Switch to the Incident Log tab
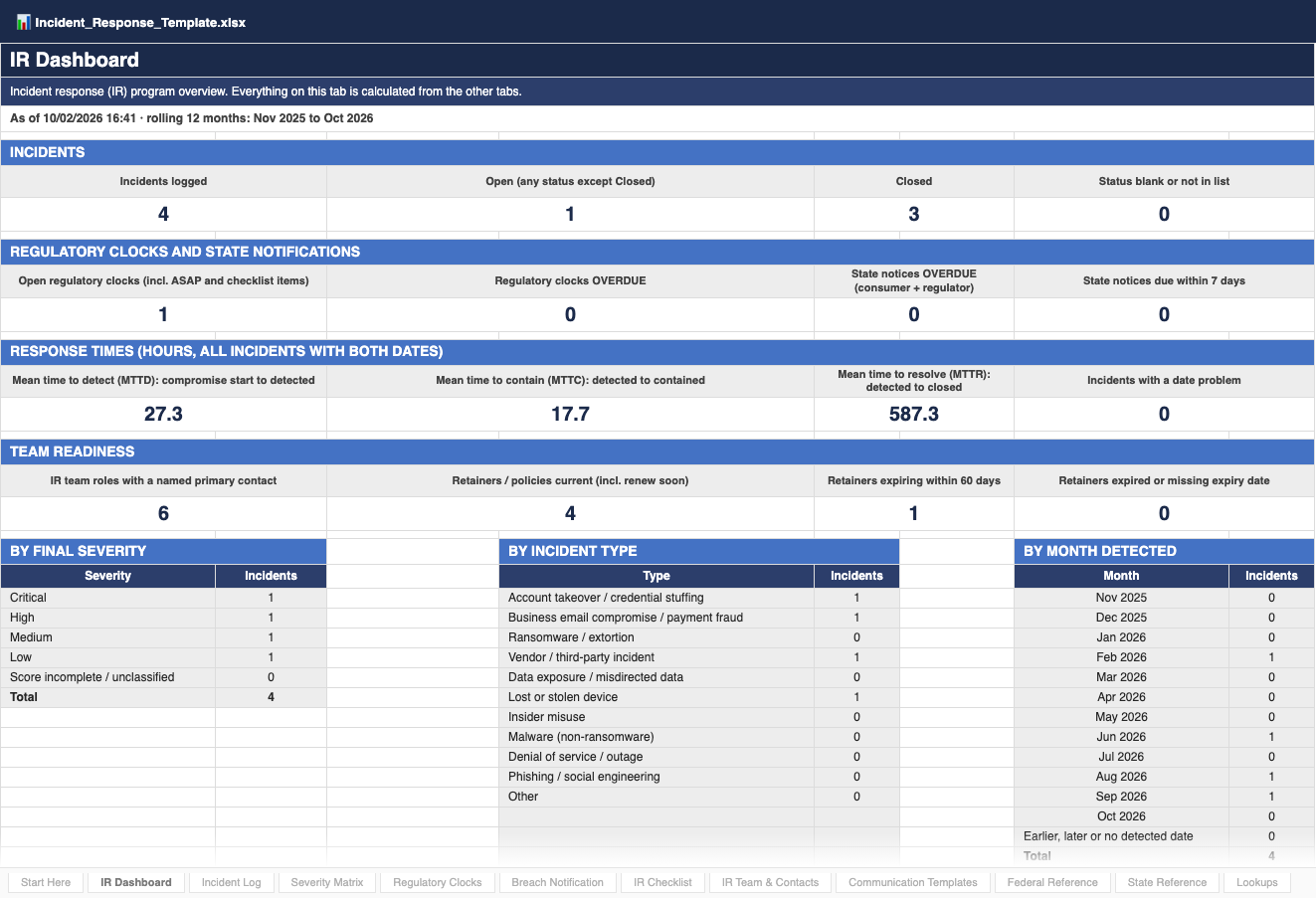 (232, 882)
